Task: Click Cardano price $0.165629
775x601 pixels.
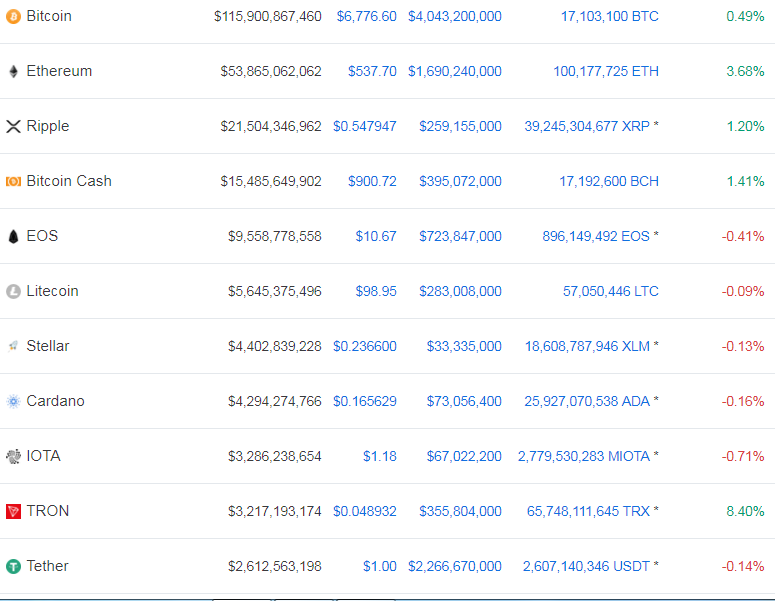Action: coord(365,401)
